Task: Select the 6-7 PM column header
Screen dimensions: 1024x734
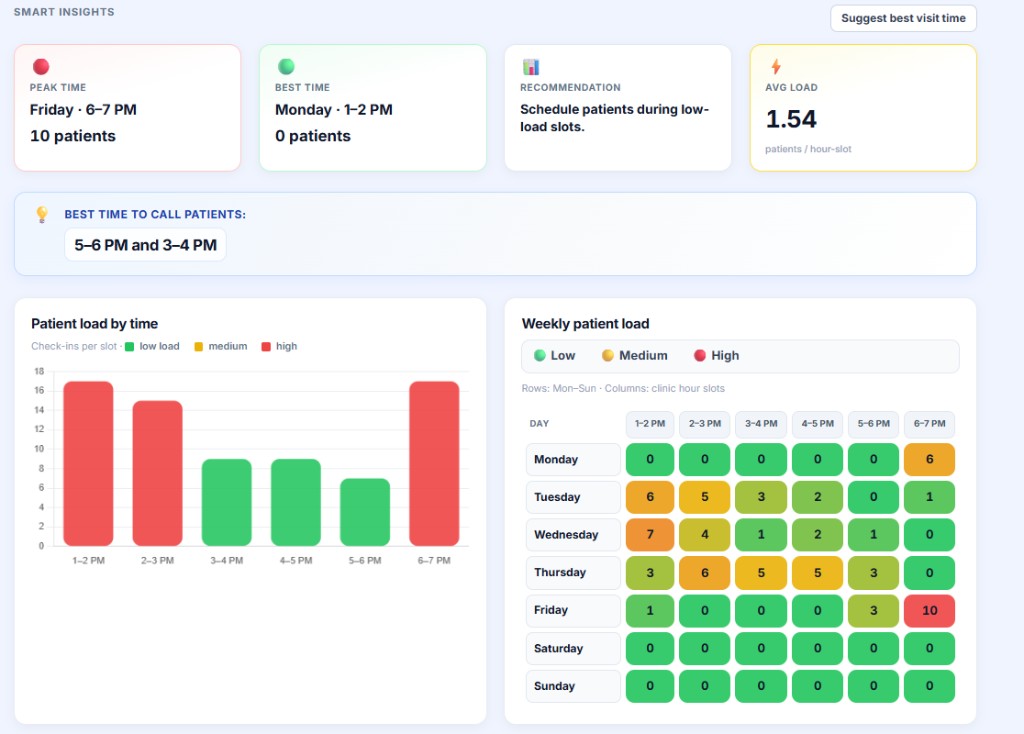Action: click(929, 423)
